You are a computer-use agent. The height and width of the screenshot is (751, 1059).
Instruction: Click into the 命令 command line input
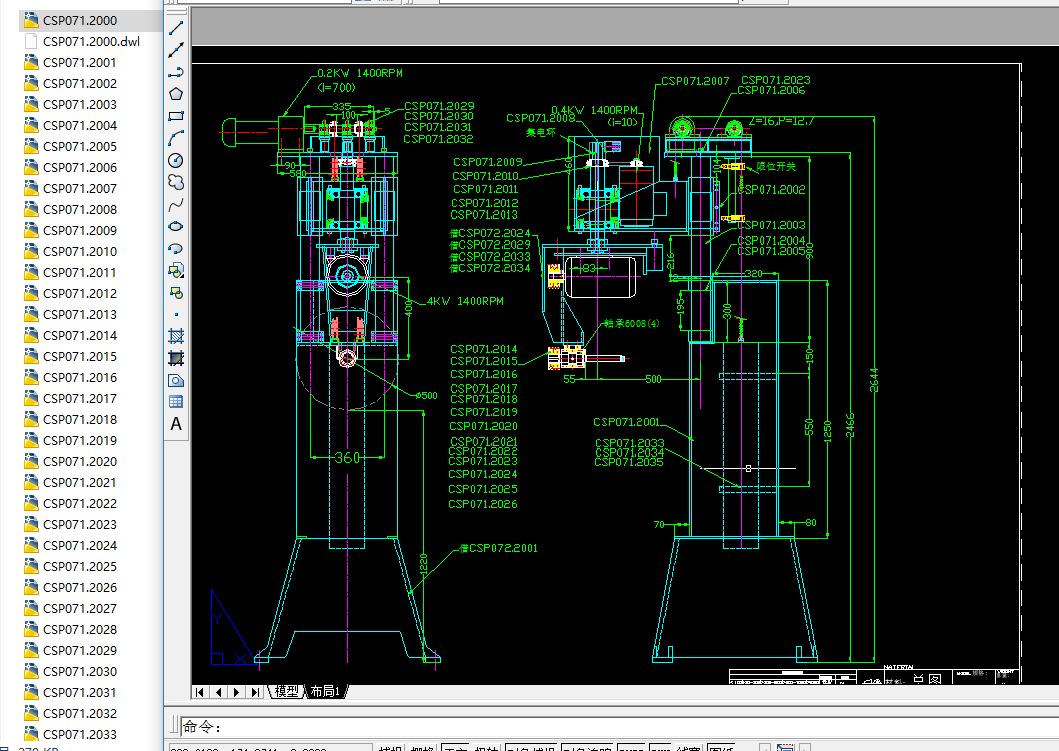point(619,727)
